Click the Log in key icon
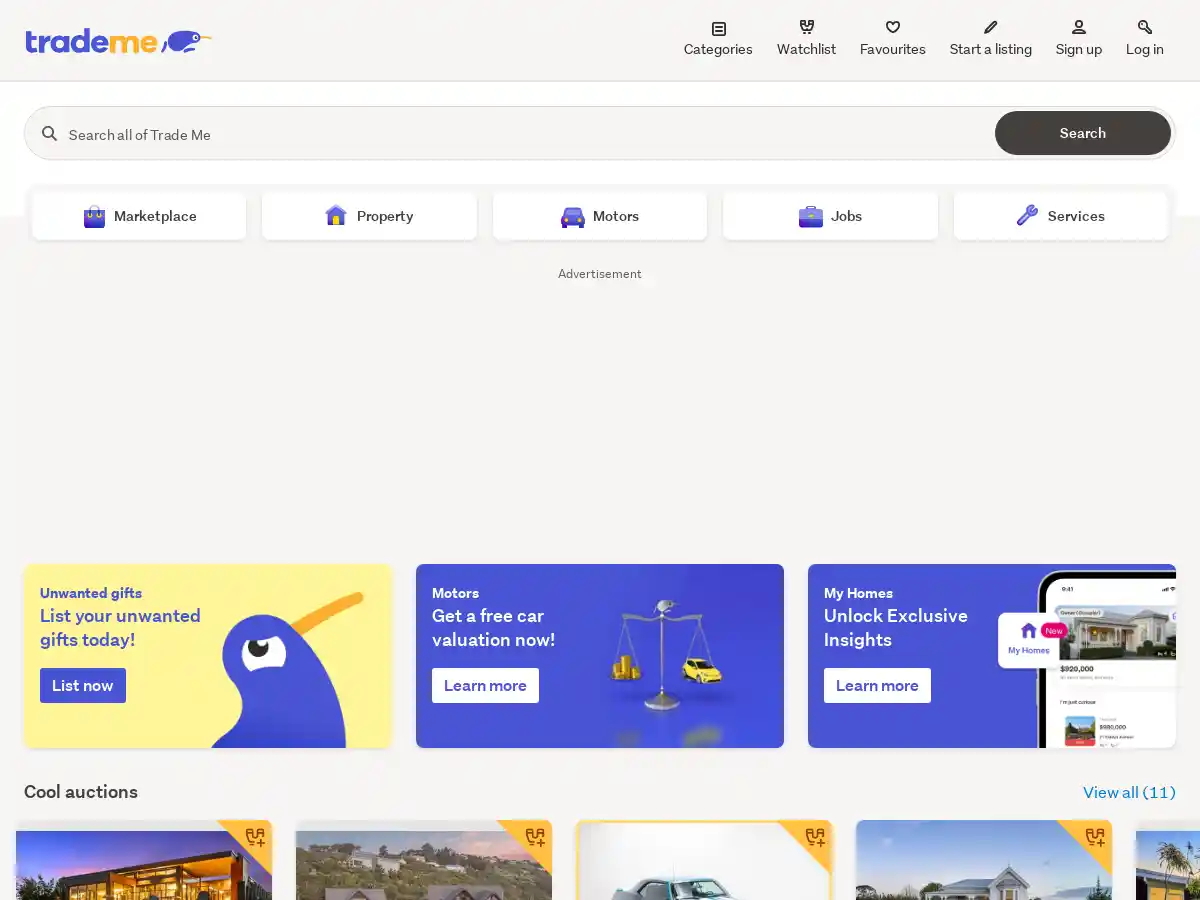 click(1144, 28)
